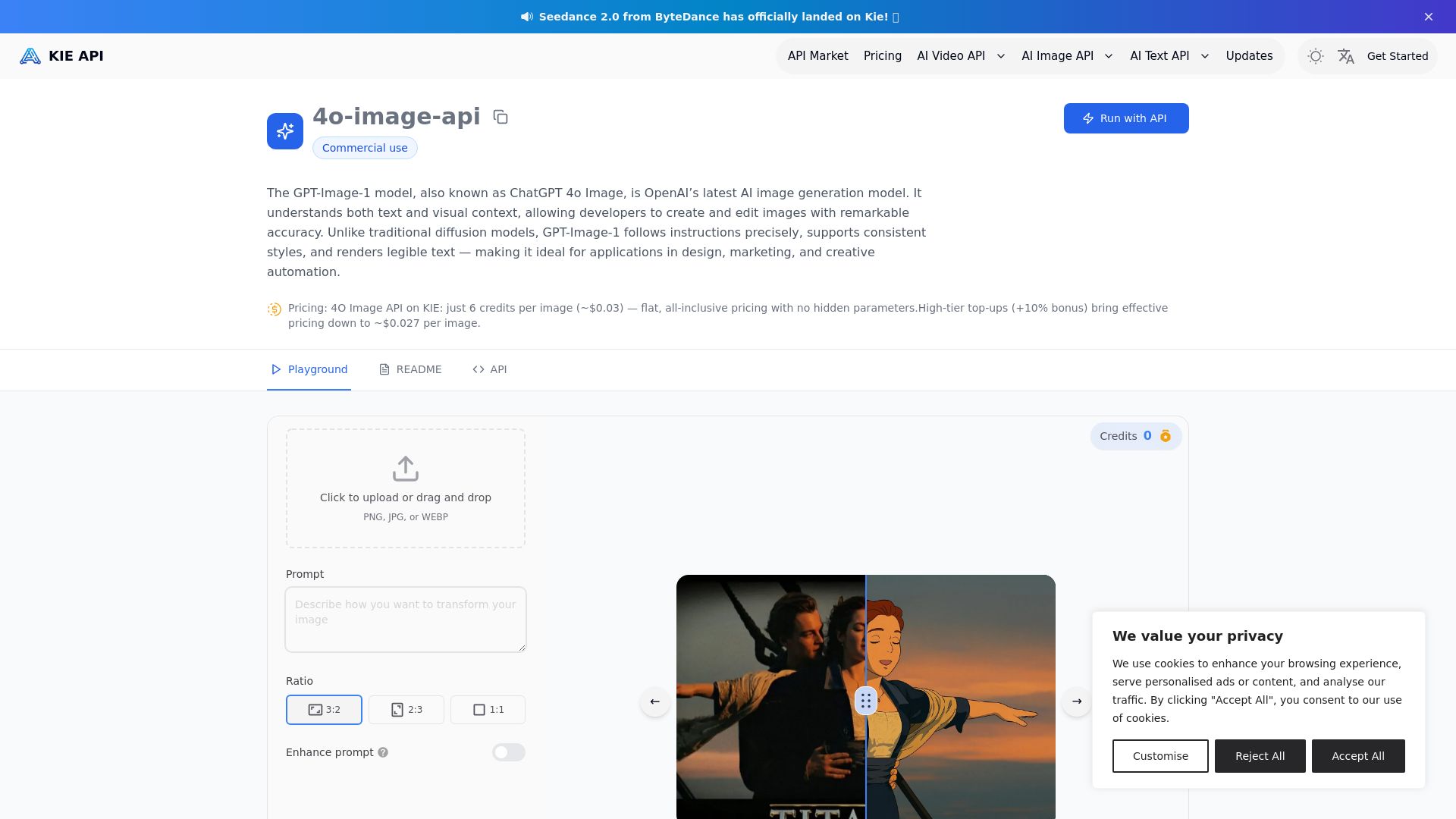
Task: Click the KIE API logo icon
Action: 30,56
